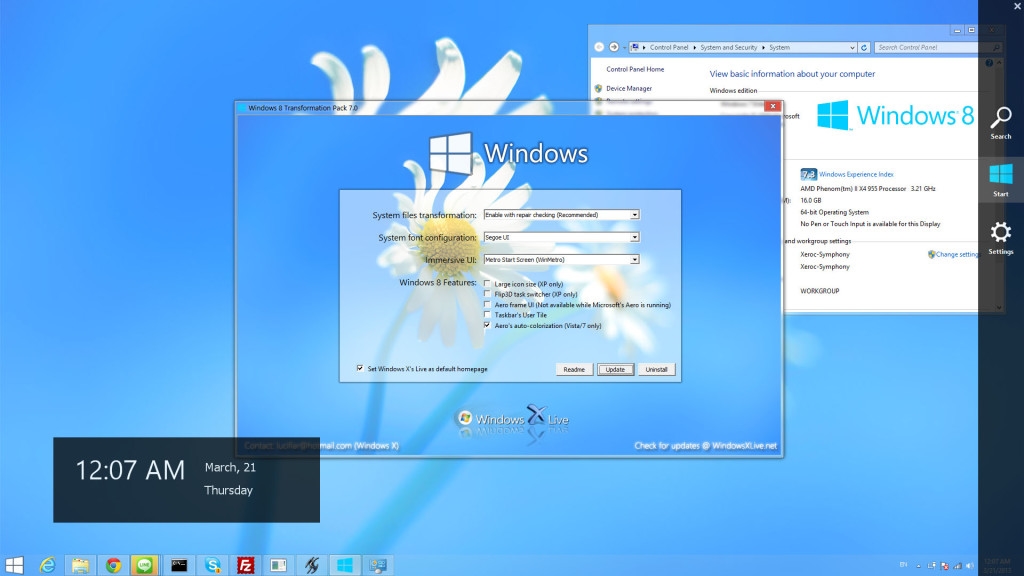Click Control Panel breadcrumb in address bar
Viewport: 1024px width, 576px height.
point(669,48)
